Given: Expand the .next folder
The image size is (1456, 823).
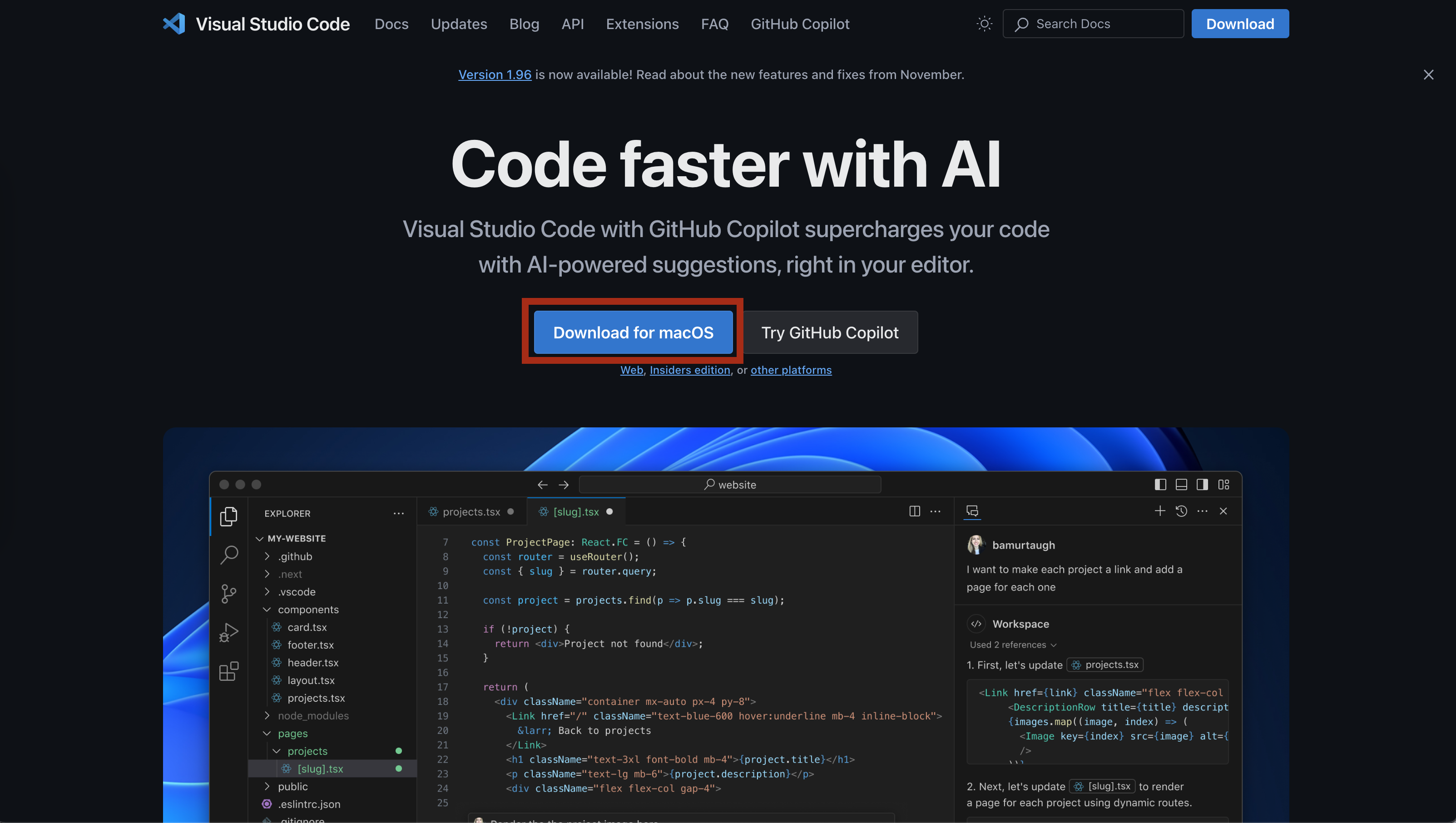Looking at the screenshot, I should click(267, 574).
